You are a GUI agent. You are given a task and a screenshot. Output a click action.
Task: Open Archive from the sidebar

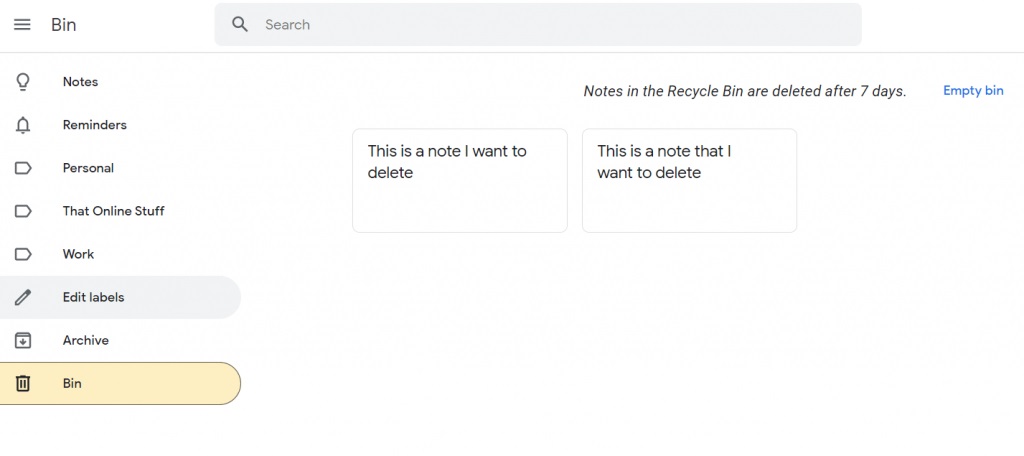point(85,340)
